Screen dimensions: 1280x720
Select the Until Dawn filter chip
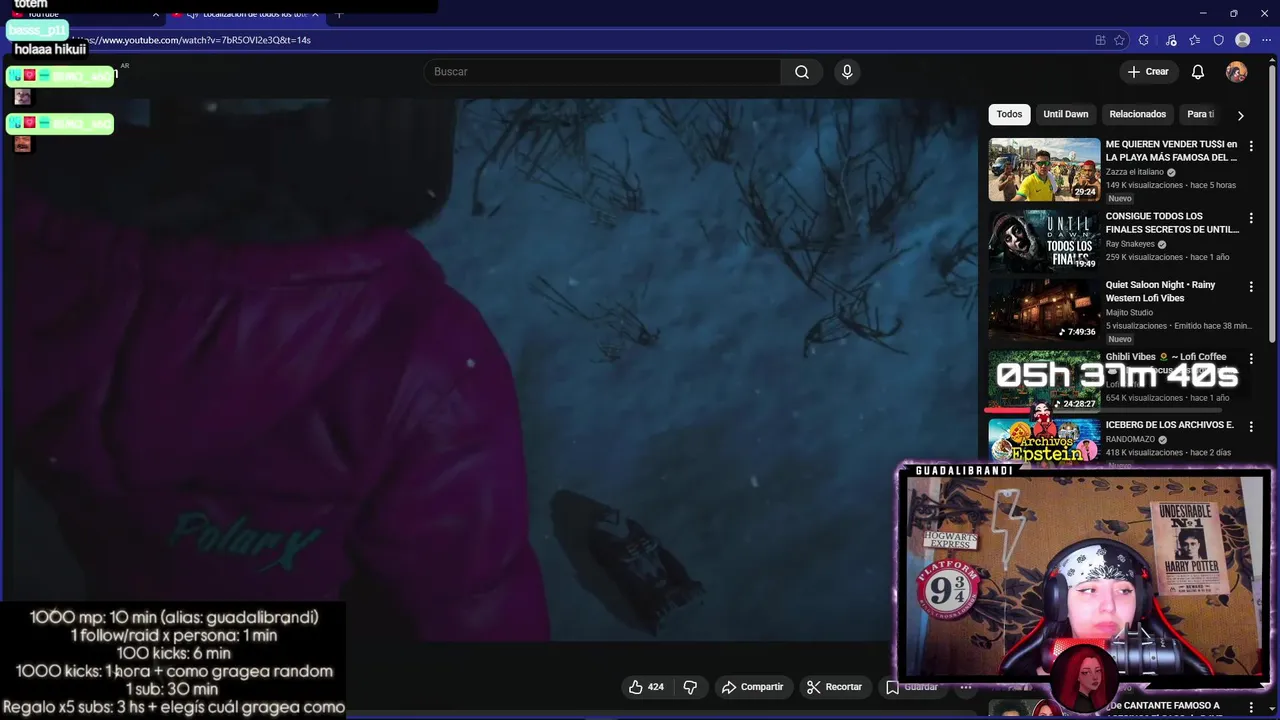click(1065, 114)
